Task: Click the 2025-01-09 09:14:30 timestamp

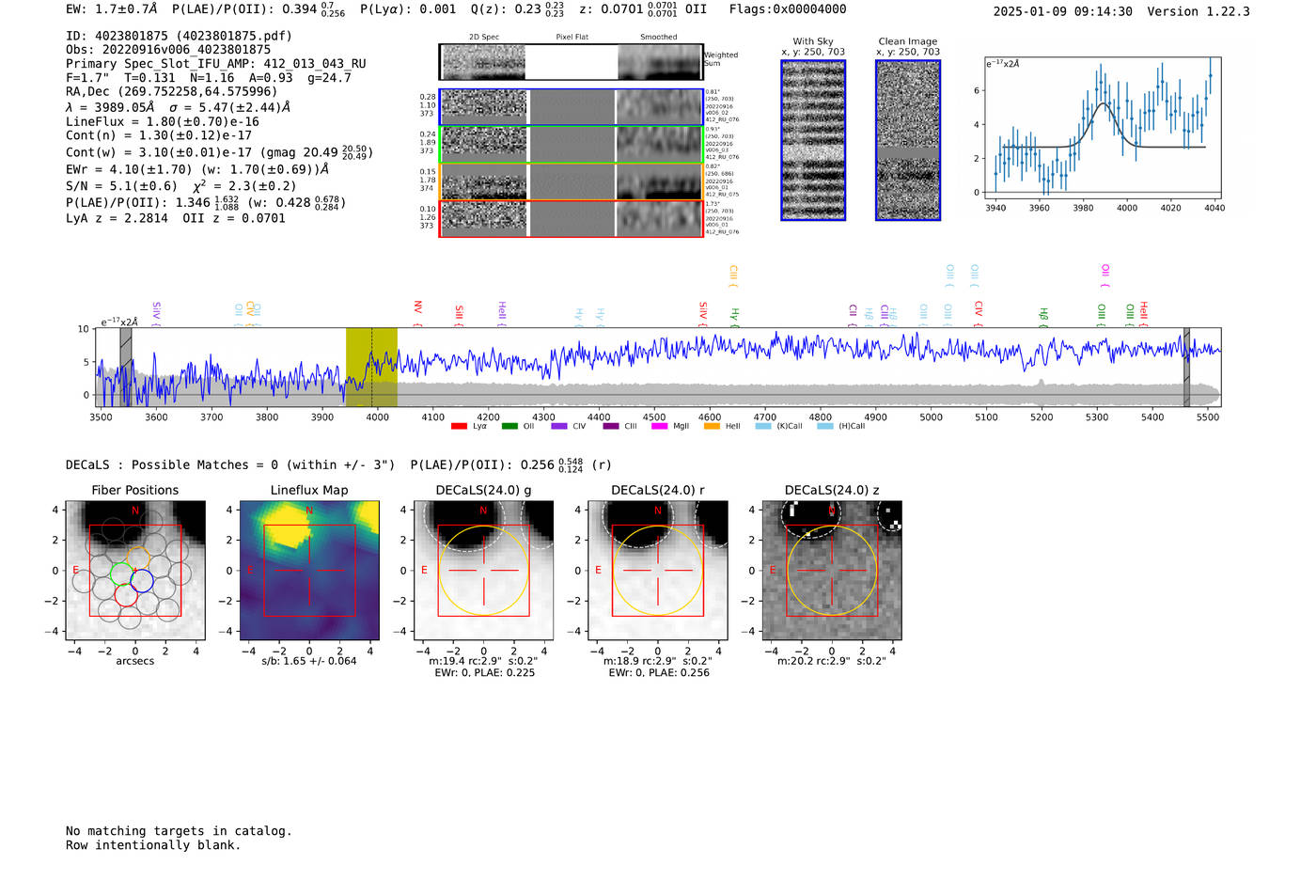Action: click(x=1063, y=11)
